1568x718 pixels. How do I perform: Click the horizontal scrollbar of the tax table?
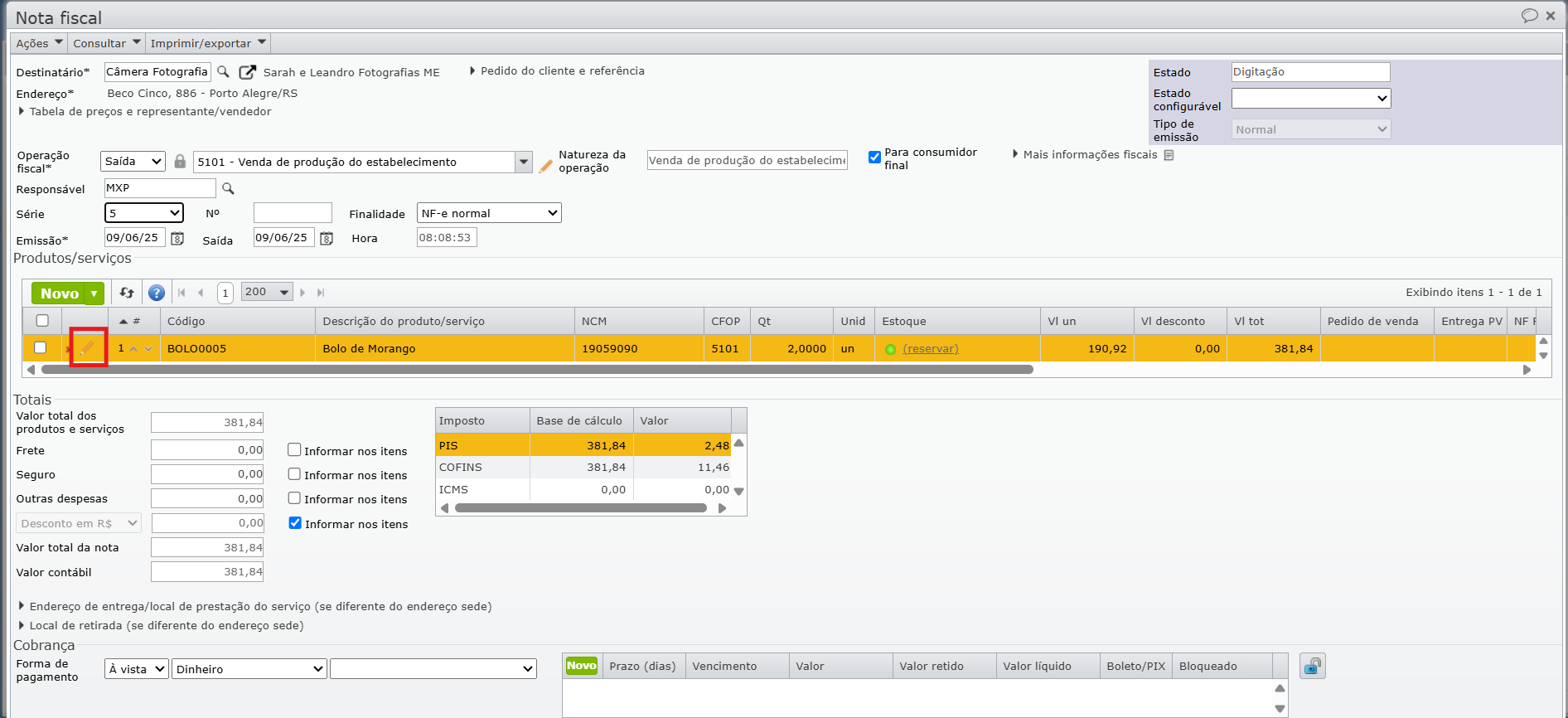coord(580,508)
